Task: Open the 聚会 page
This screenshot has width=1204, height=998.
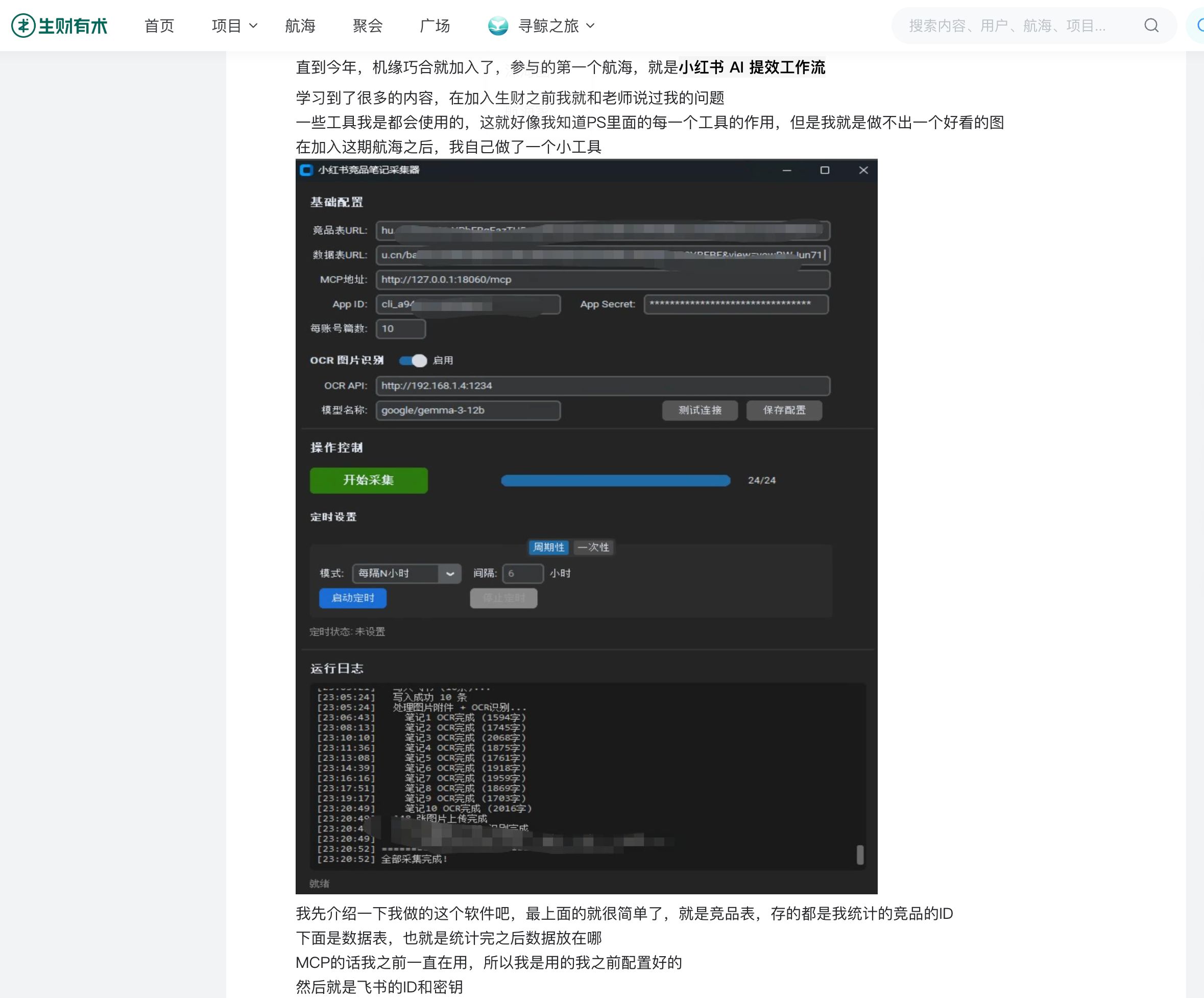Action: [x=368, y=26]
